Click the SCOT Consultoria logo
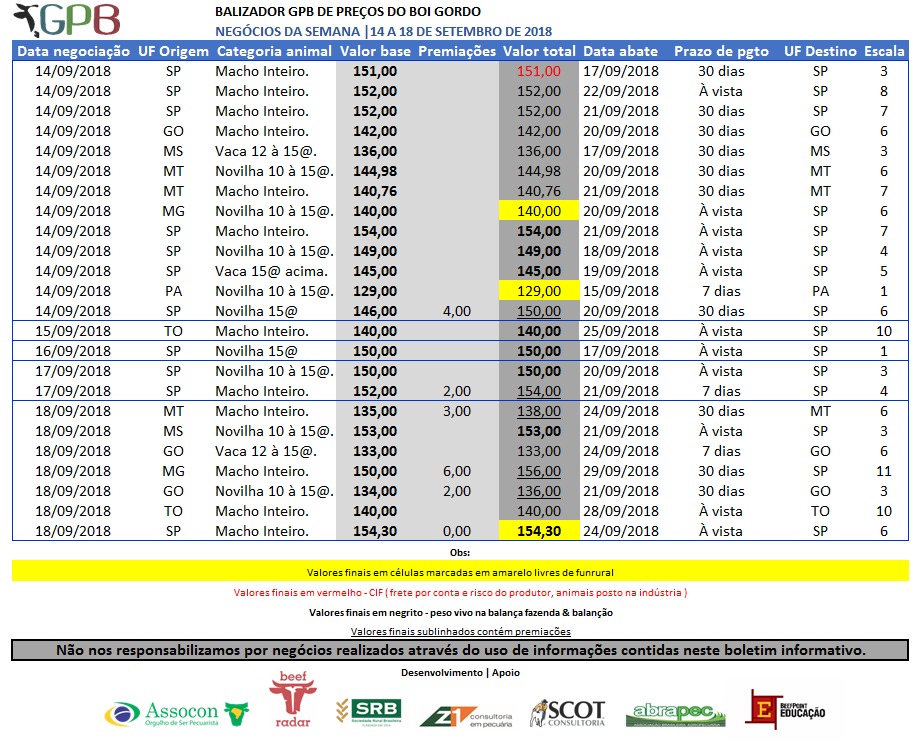This screenshot has height=741, width=921. coord(567,713)
